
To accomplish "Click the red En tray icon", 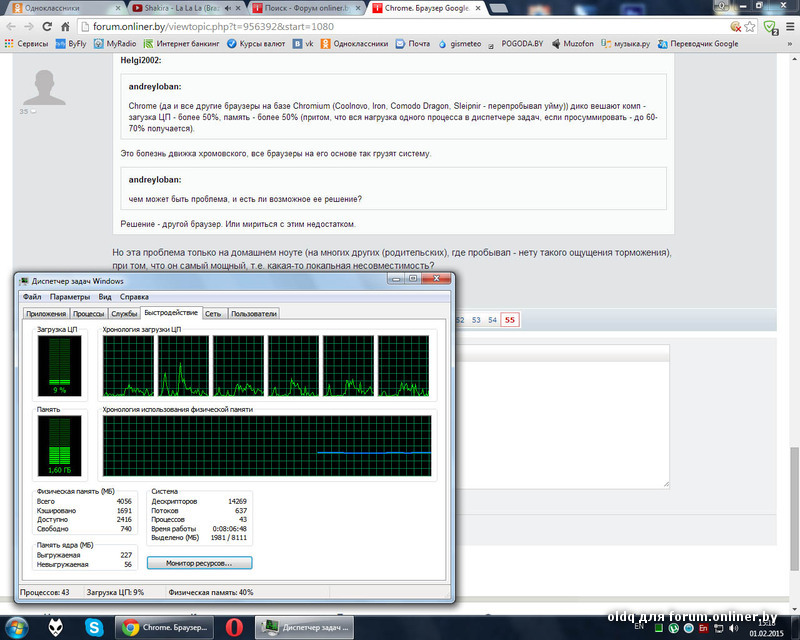I will tap(703, 628).
